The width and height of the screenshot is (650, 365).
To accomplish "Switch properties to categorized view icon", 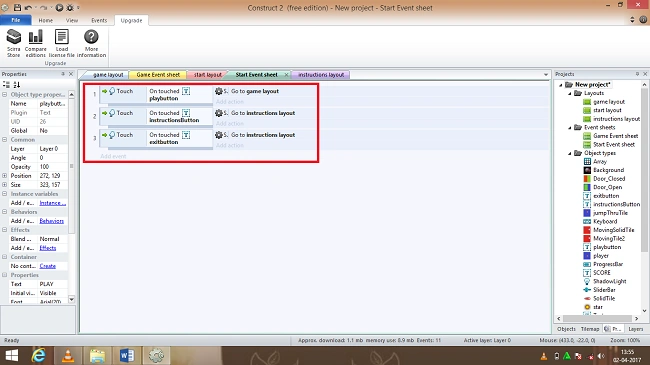I will pos(6,85).
